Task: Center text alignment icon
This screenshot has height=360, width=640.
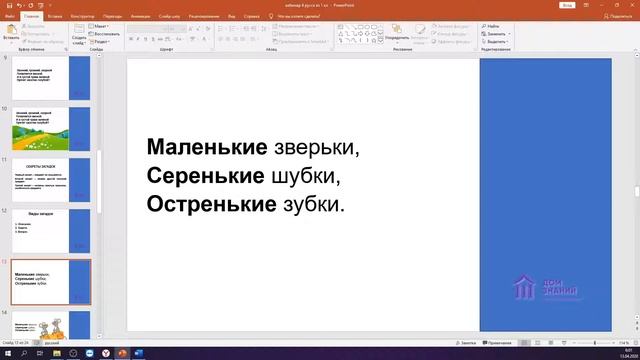Action: pyautogui.click(x=228, y=39)
